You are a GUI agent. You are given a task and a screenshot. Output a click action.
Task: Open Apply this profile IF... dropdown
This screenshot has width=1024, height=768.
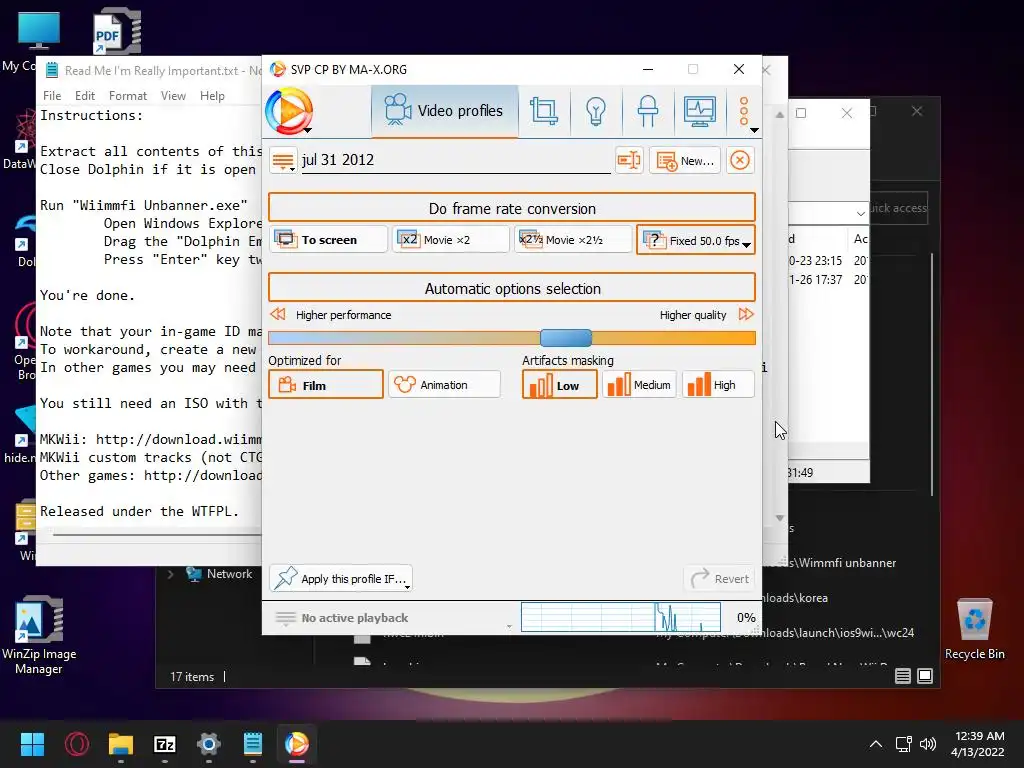[340, 579]
